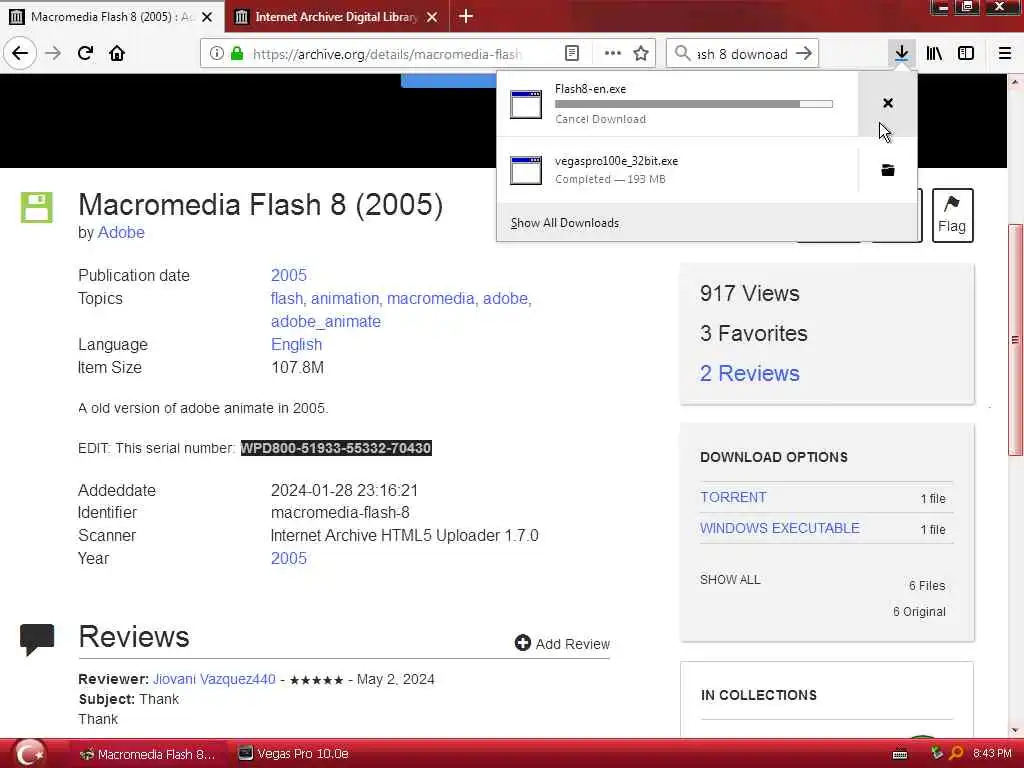Viewport: 1024px width, 768px height.
Task: Open the 'adobe_animate' topic link
Action: 326,321
